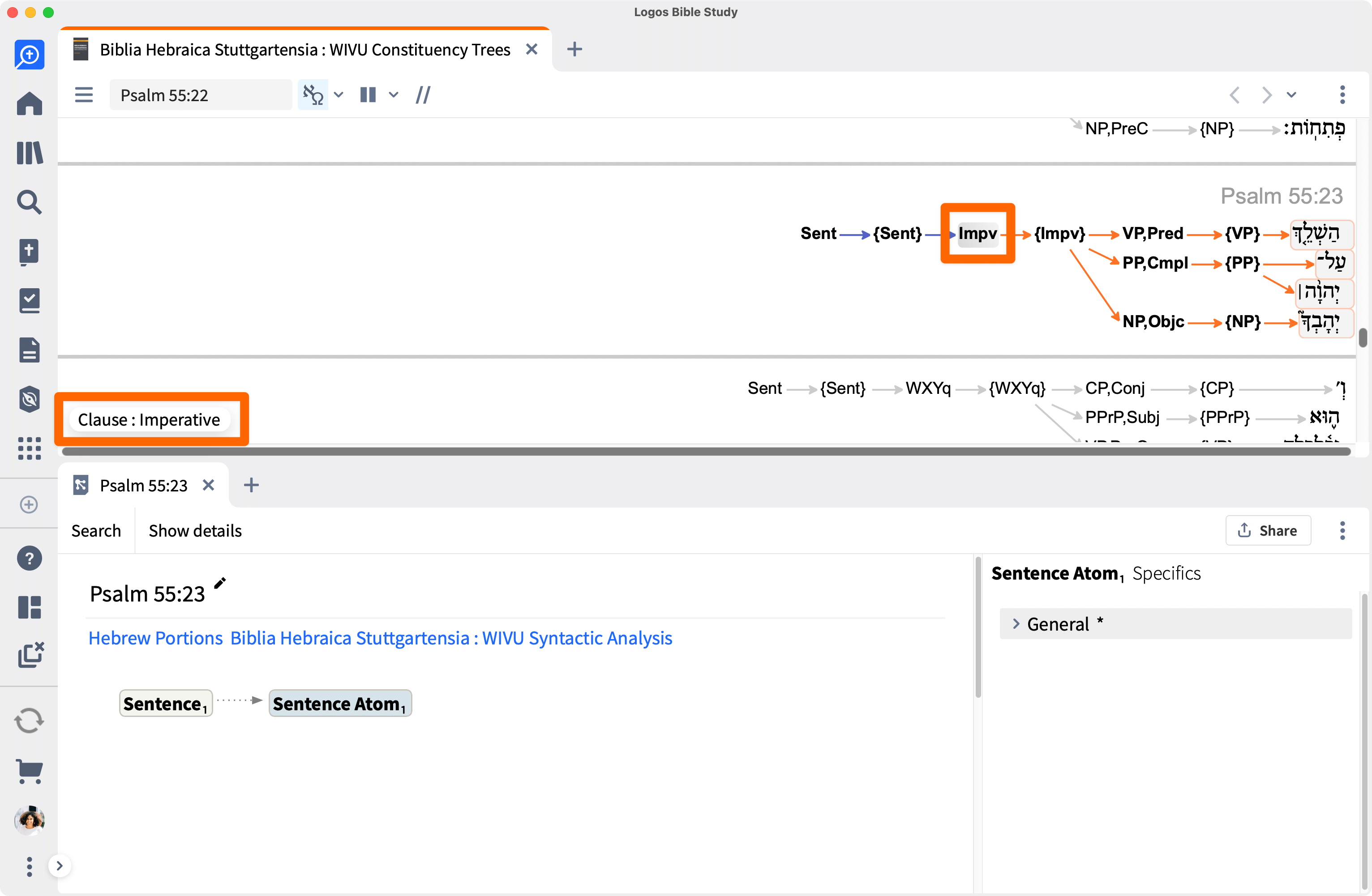This screenshot has width=1372, height=896.
Task: Click the VP,Pred node in tree
Action: tap(1153, 233)
